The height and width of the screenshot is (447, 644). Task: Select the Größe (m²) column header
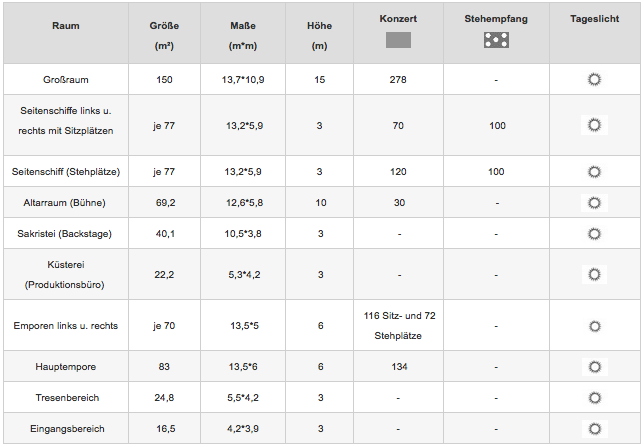click(164, 36)
